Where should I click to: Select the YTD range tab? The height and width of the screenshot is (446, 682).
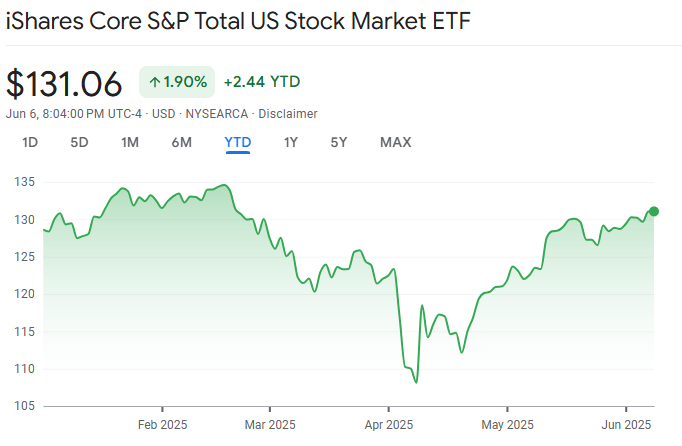tap(238, 142)
